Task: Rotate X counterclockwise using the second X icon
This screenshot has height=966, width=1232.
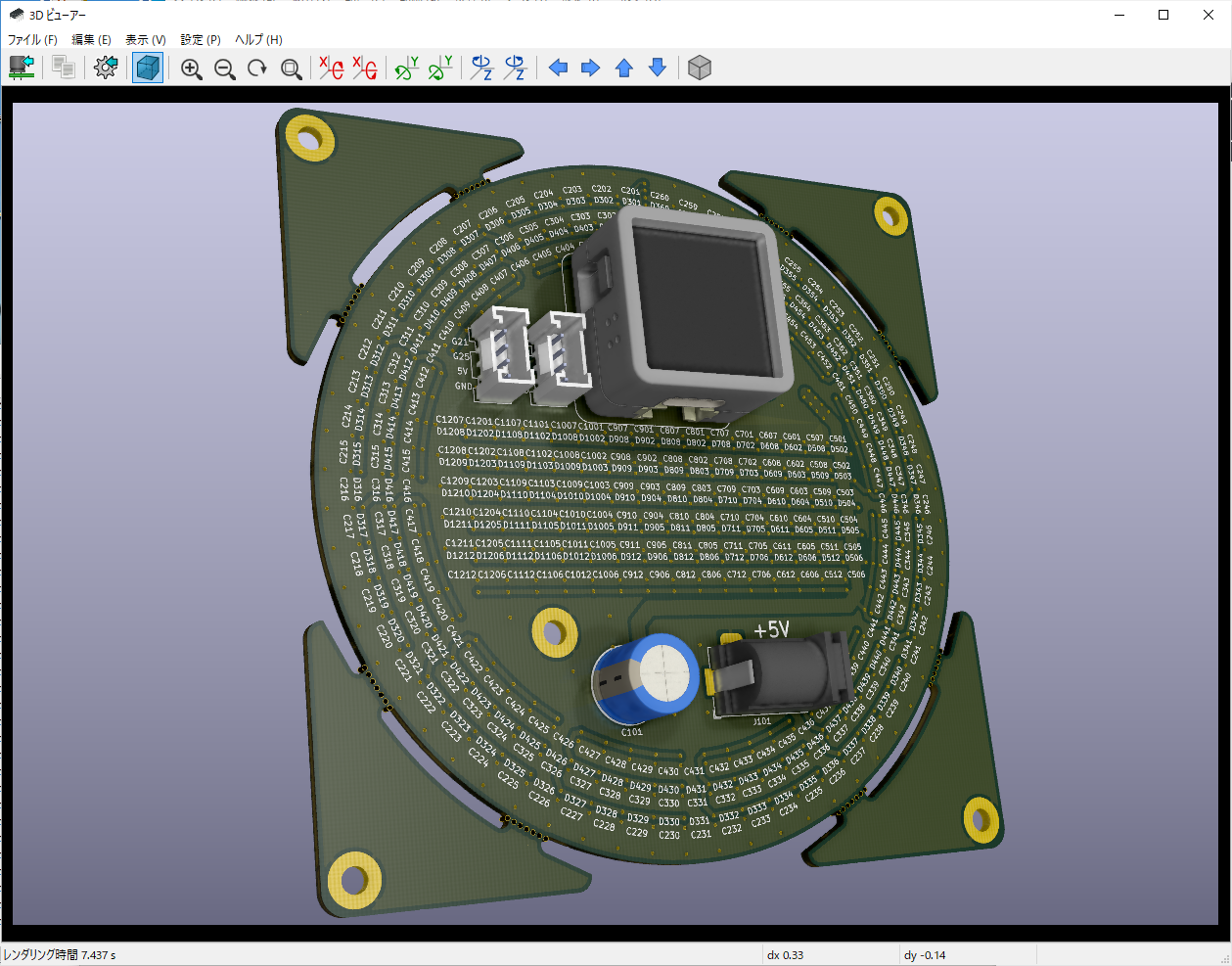Action: [x=365, y=68]
